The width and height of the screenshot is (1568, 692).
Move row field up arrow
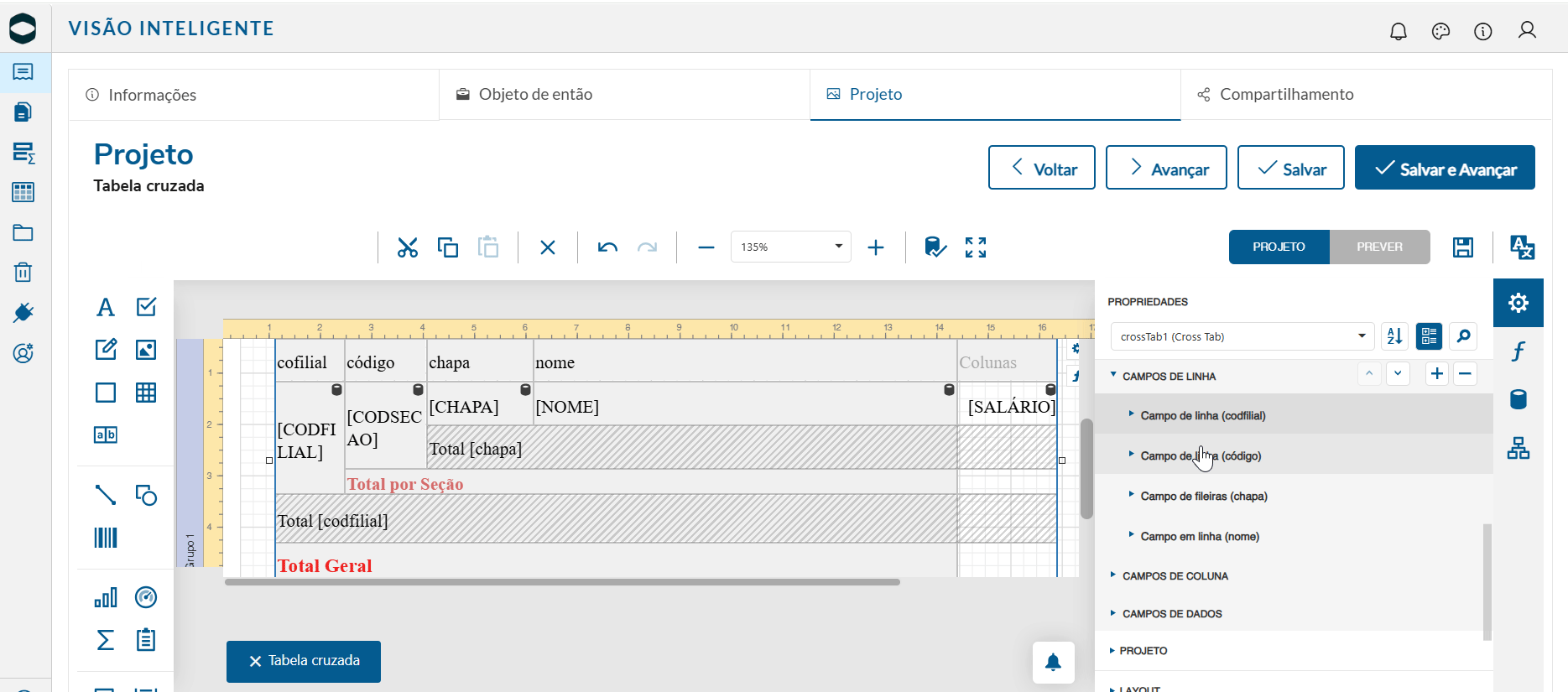click(x=1369, y=374)
